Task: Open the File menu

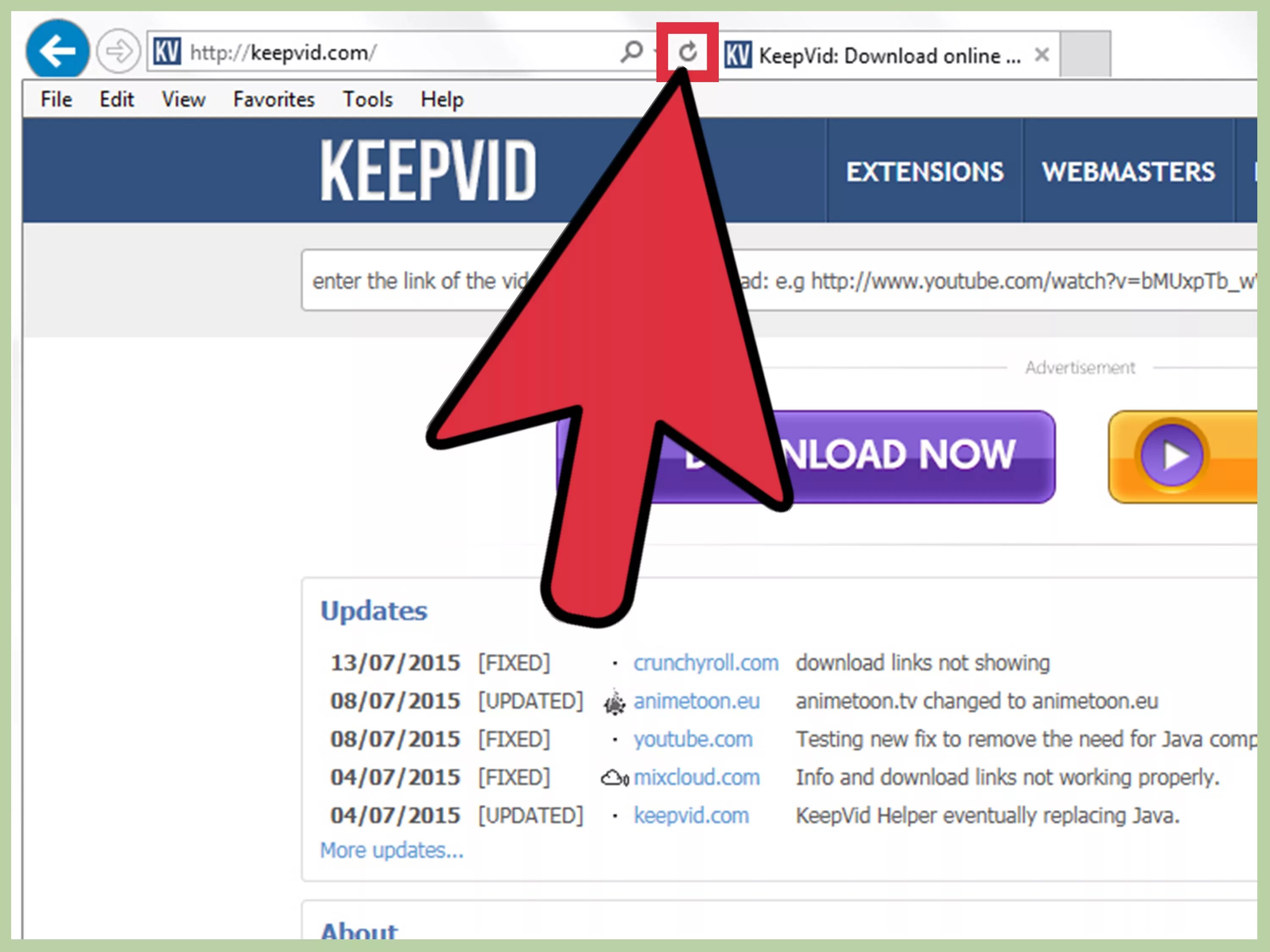Action: click(56, 100)
